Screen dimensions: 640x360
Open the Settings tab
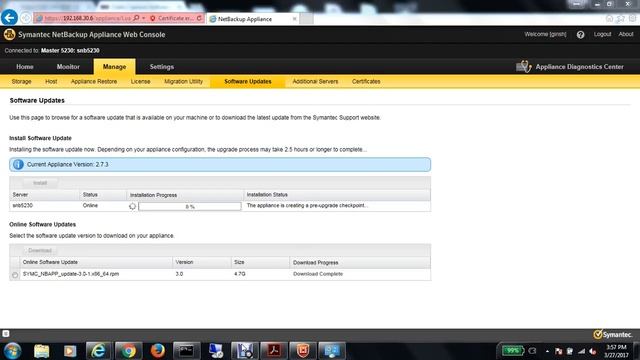162,67
